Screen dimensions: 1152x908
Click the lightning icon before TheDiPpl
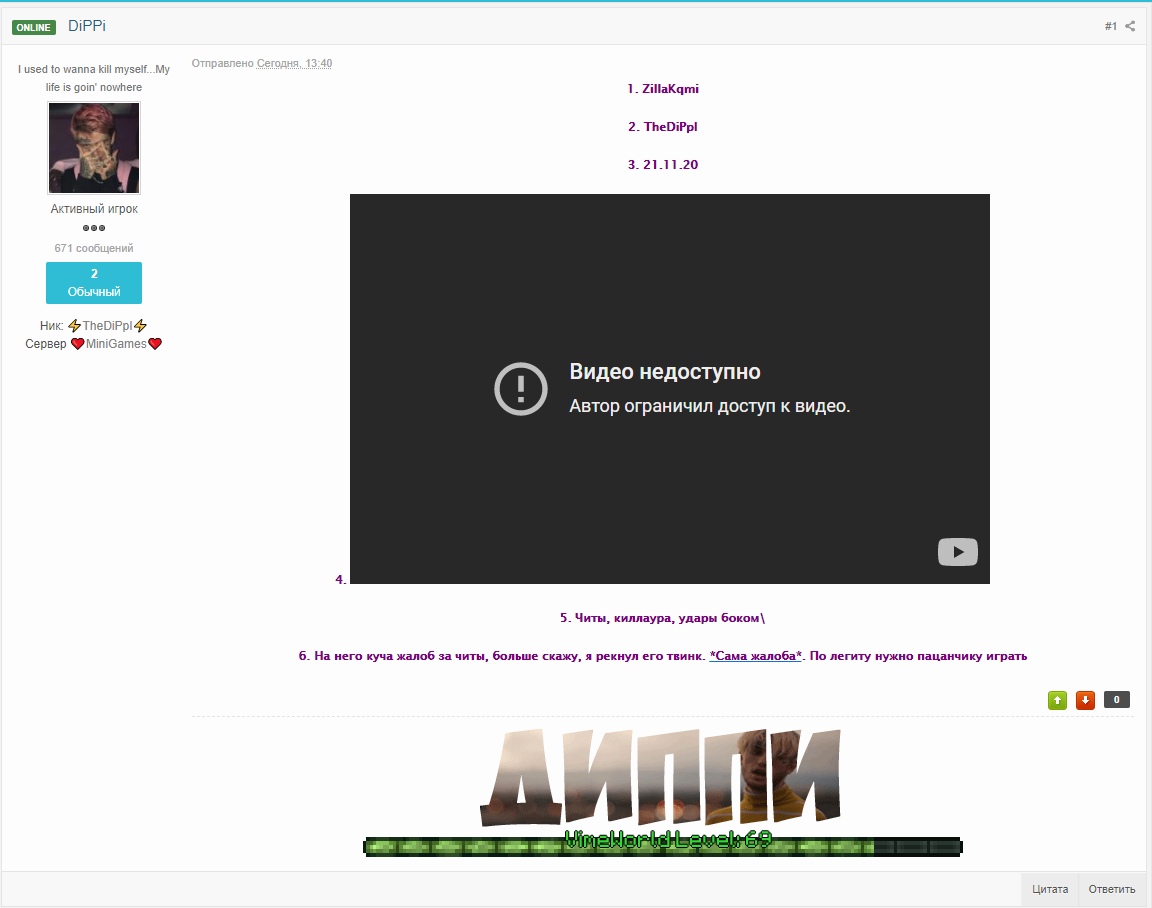74,326
